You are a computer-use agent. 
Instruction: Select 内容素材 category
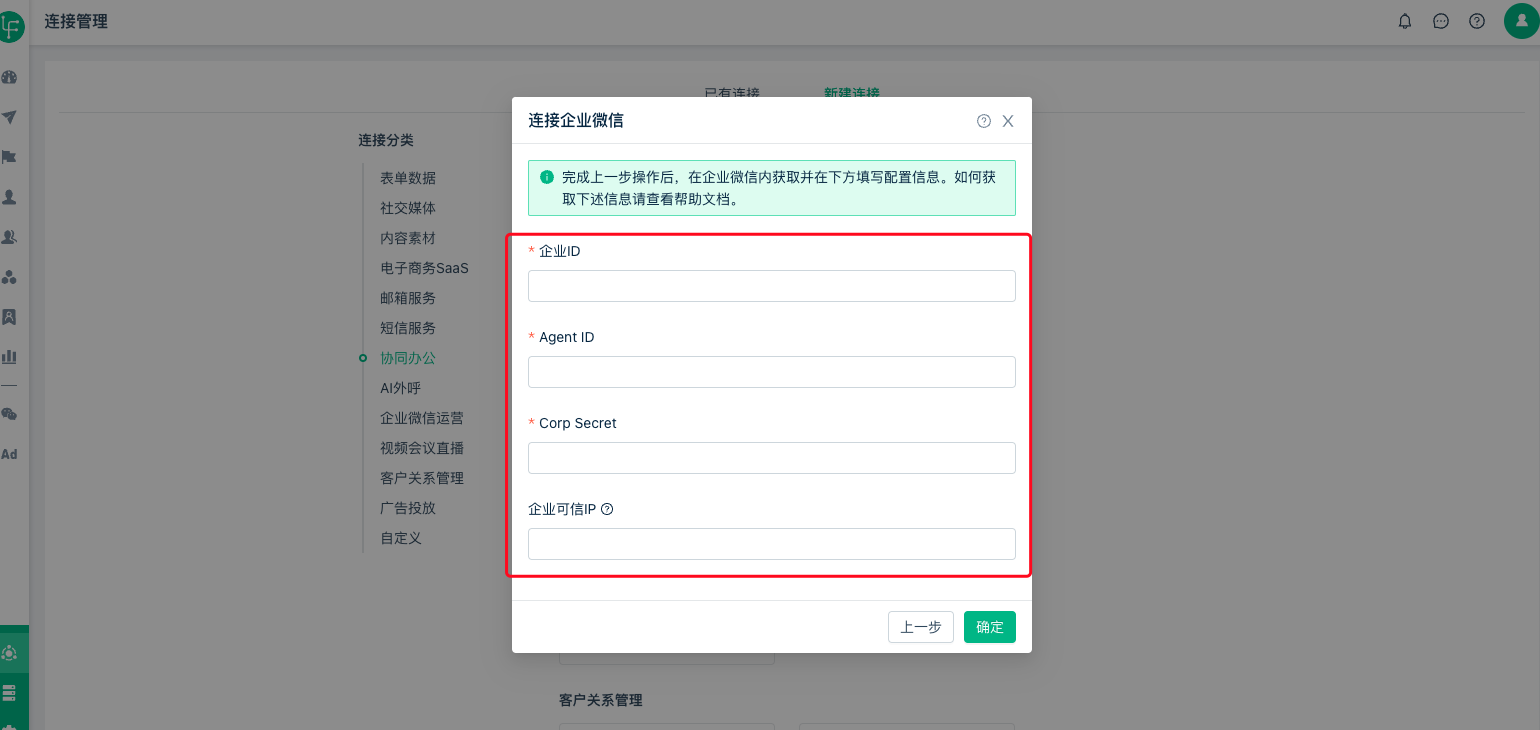click(x=408, y=238)
